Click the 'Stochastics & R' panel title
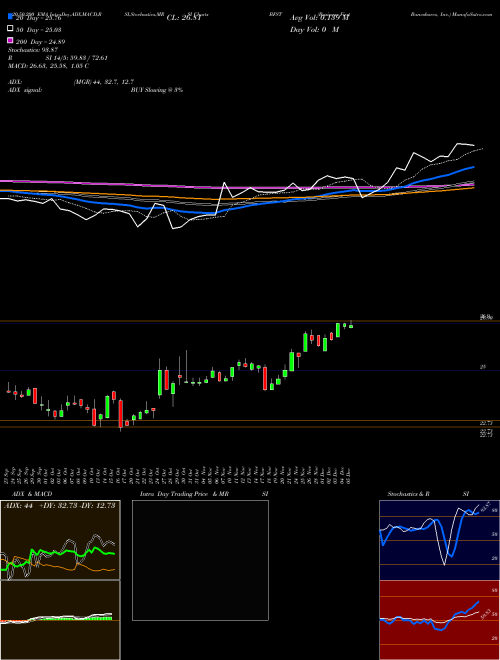 (409, 494)
